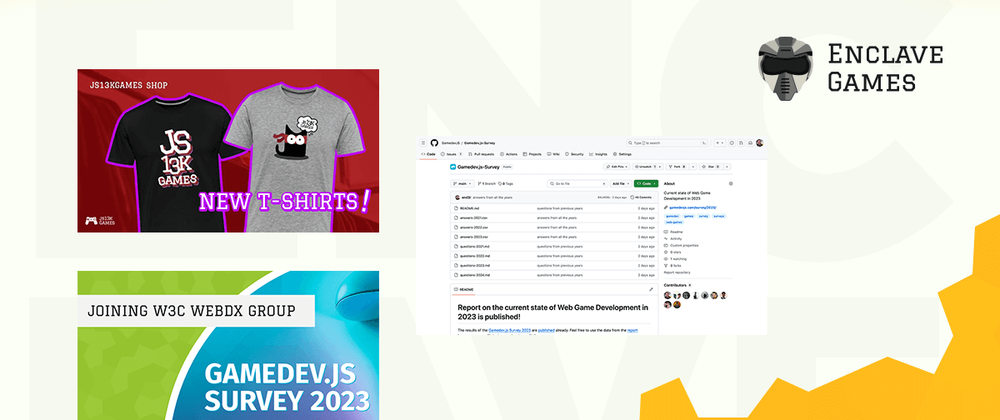This screenshot has width=1000, height=420.
Task: Open the GitHub hamburger menu icon
Action: click(x=424, y=143)
